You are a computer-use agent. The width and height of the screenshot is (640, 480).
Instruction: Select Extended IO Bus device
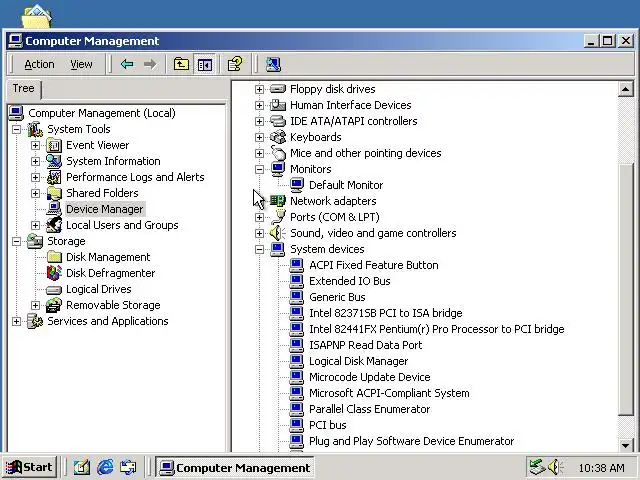tap(349, 281)
